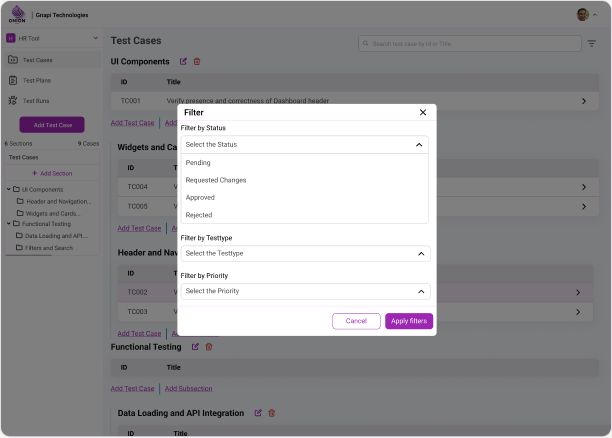Collapse the UI Components tree node
This screenshot has height=438, width=612.
coord(9,189)
